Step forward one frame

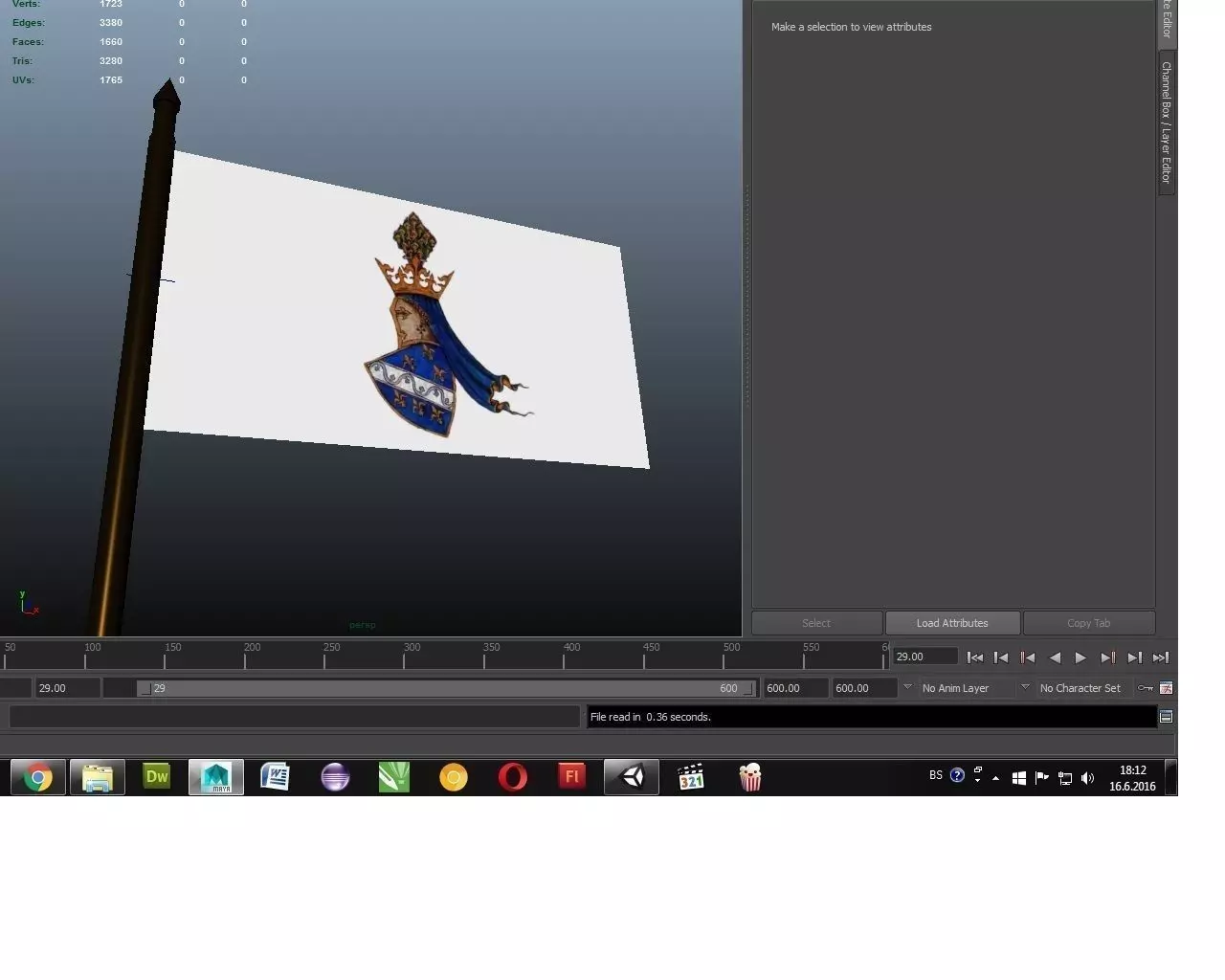[x=1134, y=657]
